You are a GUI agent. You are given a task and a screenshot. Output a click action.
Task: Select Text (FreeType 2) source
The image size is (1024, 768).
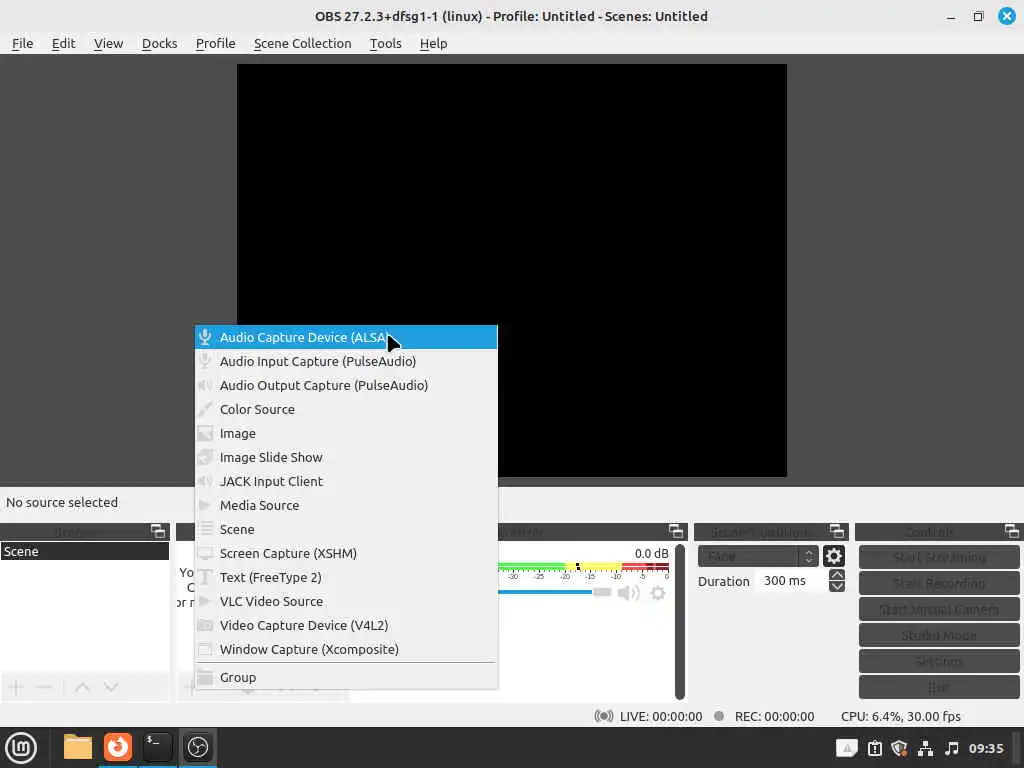pos(346,577)
